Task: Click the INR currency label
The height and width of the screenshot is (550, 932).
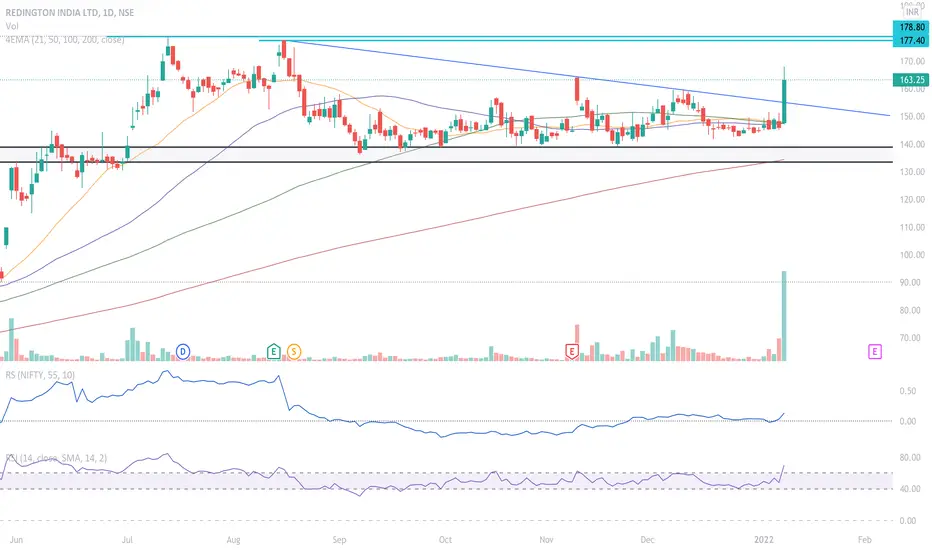Action: coord(912,12)
